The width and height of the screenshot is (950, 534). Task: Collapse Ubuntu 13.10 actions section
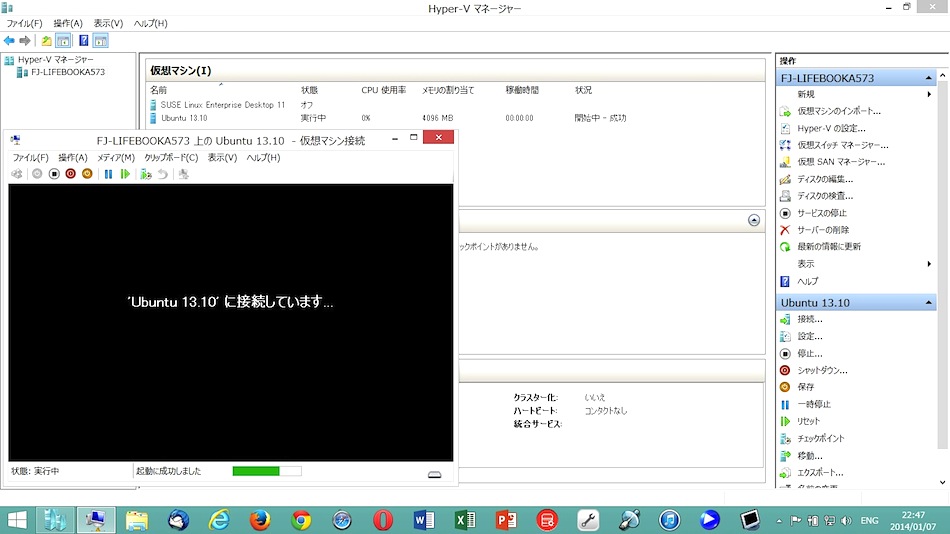(x=928, y=302)
